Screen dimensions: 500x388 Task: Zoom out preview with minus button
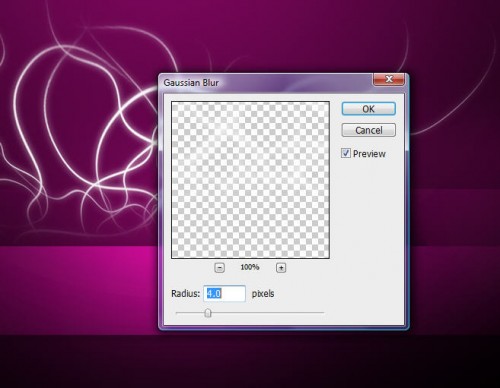pos(219,268)
